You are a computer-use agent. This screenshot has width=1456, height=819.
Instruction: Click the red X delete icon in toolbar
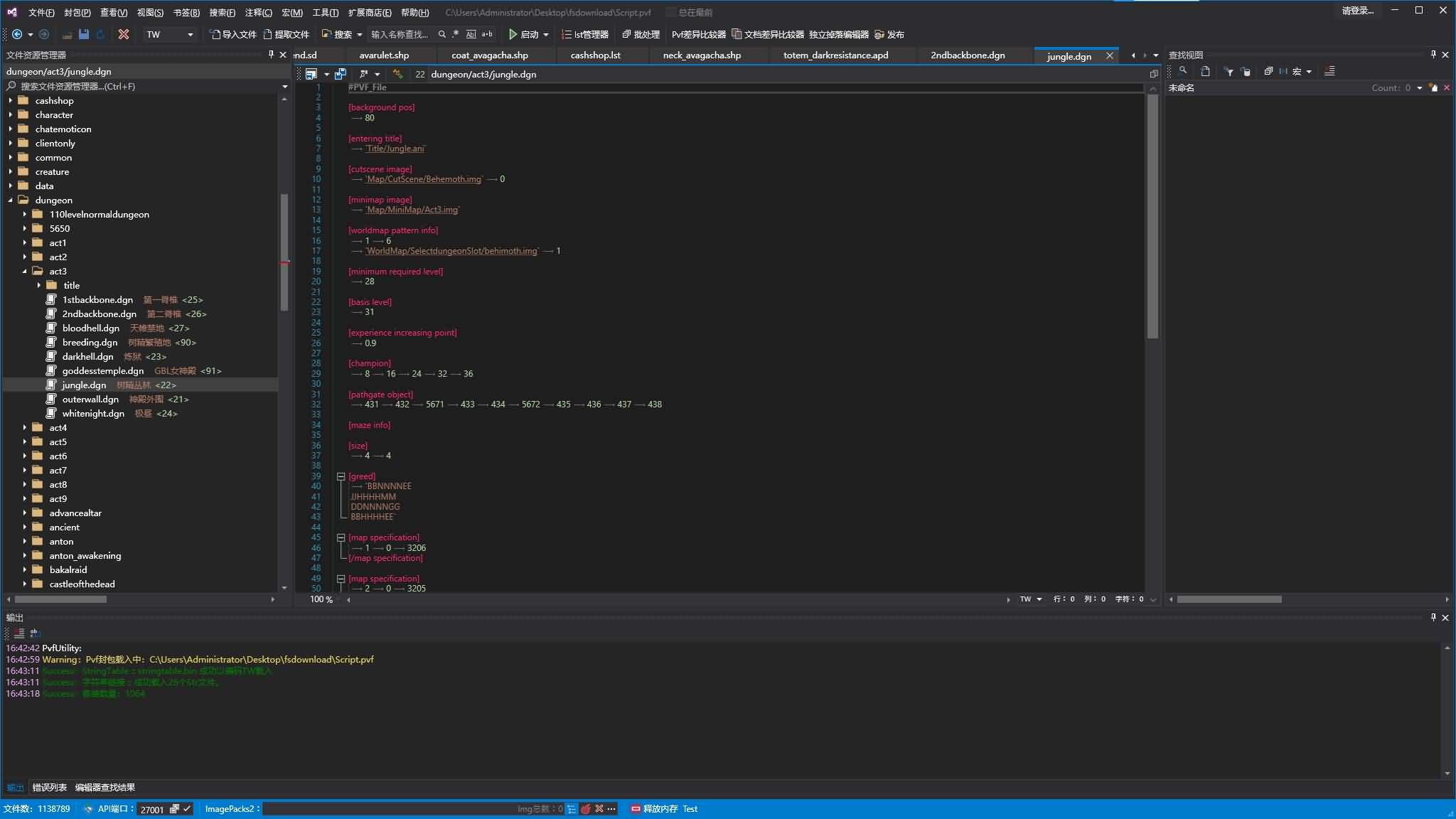(124, 34)
